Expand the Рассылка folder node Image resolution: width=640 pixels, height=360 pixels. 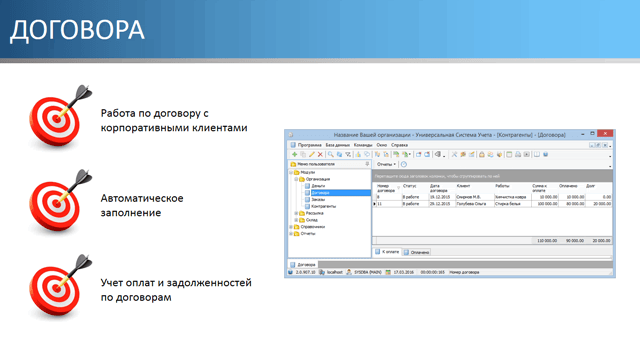coord(296,213)
